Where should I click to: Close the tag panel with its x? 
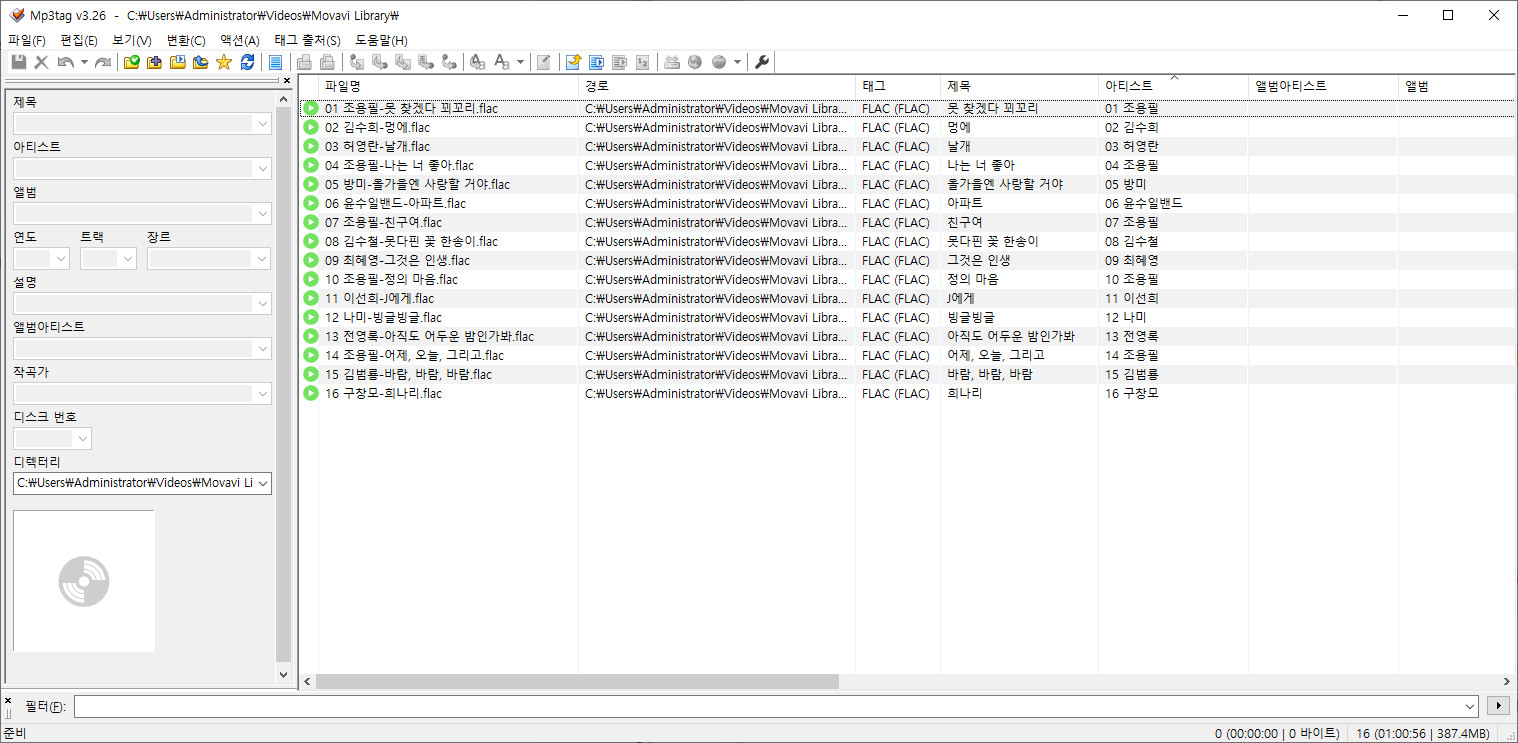(x=287, y=80)
